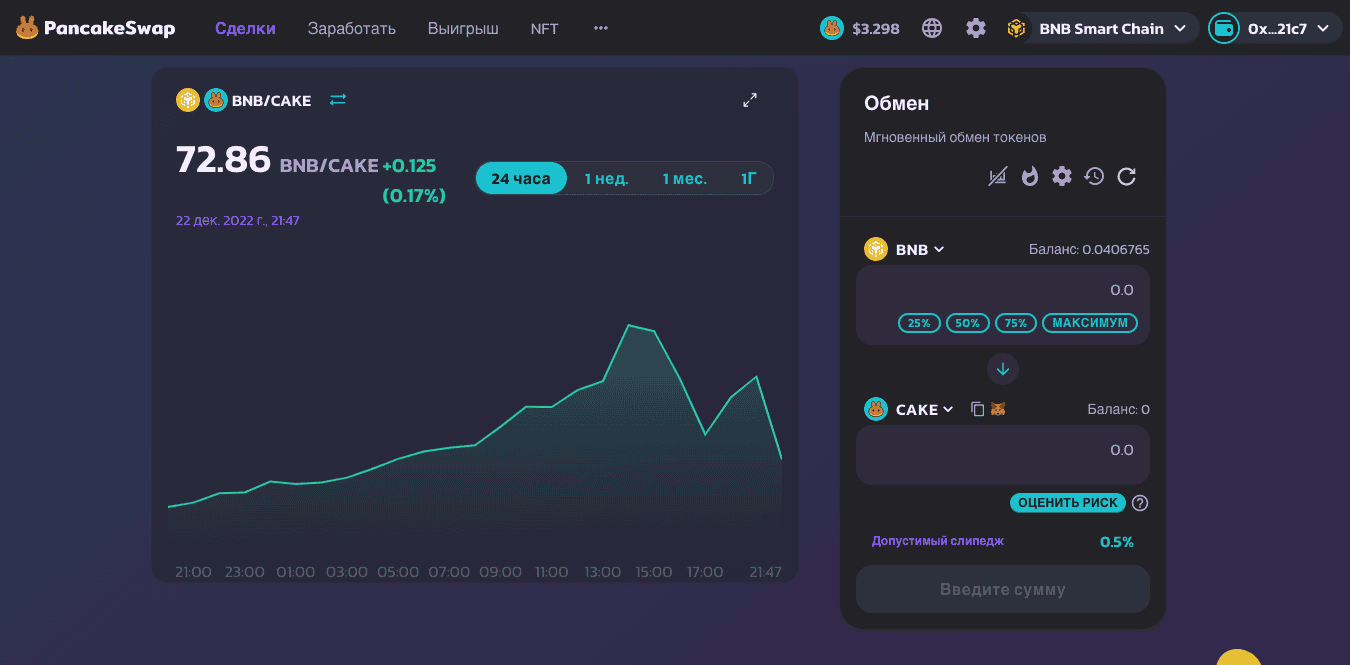Open swap settings gear icon
The image size is (1350, 665).
coord(1062,177)
